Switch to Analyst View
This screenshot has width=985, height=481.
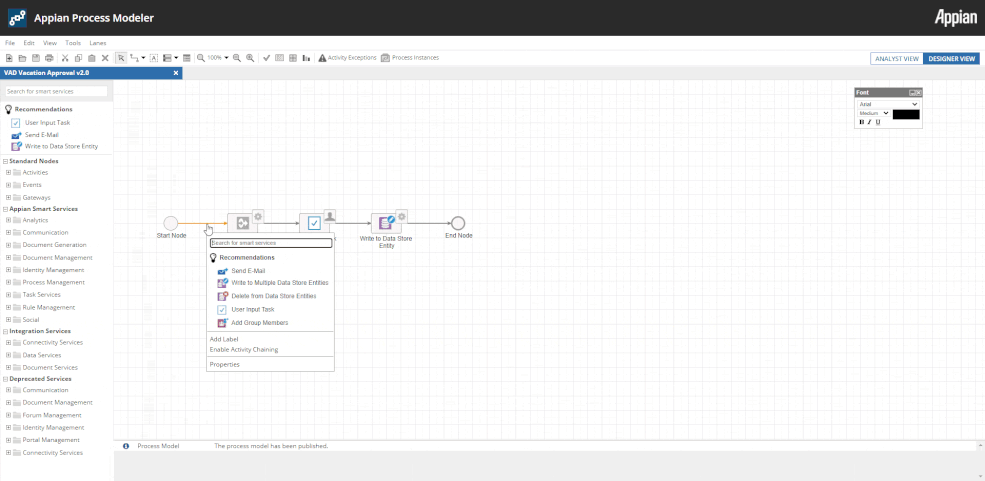coord(896,59)
